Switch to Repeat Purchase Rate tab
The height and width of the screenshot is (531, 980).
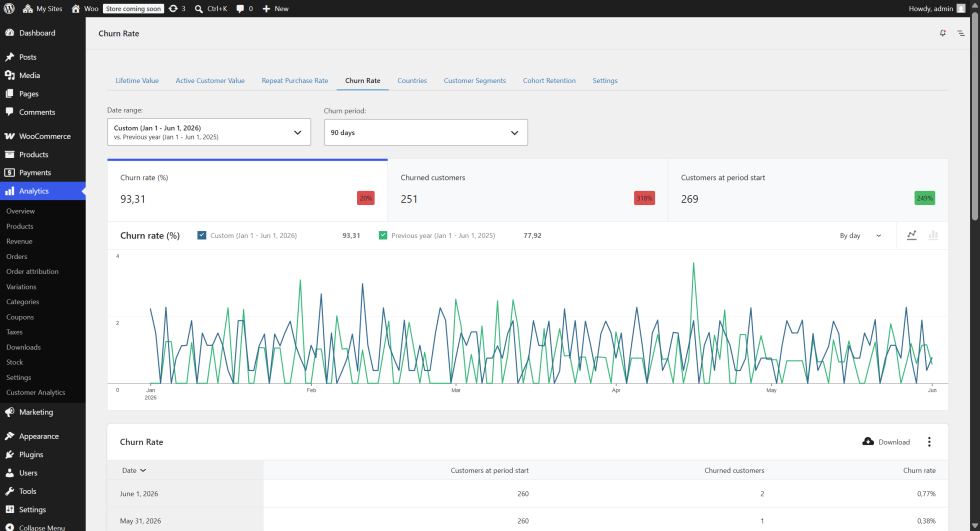295,81
